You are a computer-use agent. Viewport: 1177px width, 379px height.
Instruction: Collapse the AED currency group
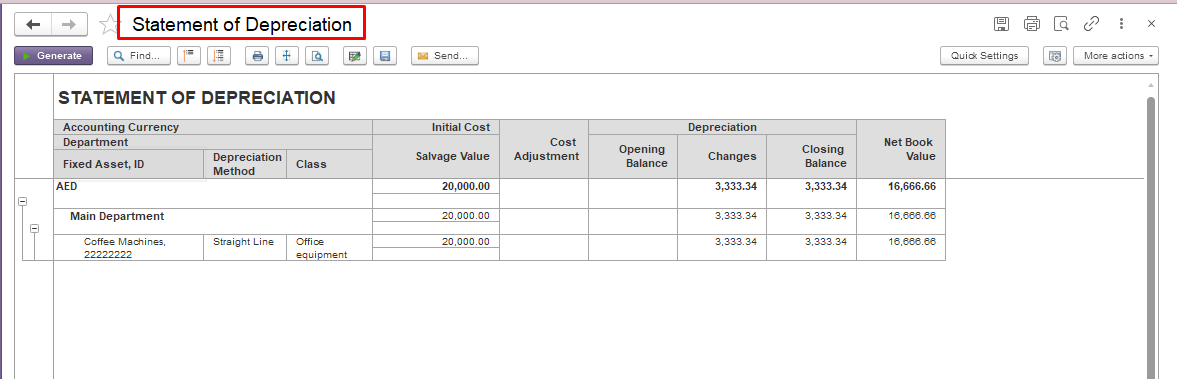23,201
